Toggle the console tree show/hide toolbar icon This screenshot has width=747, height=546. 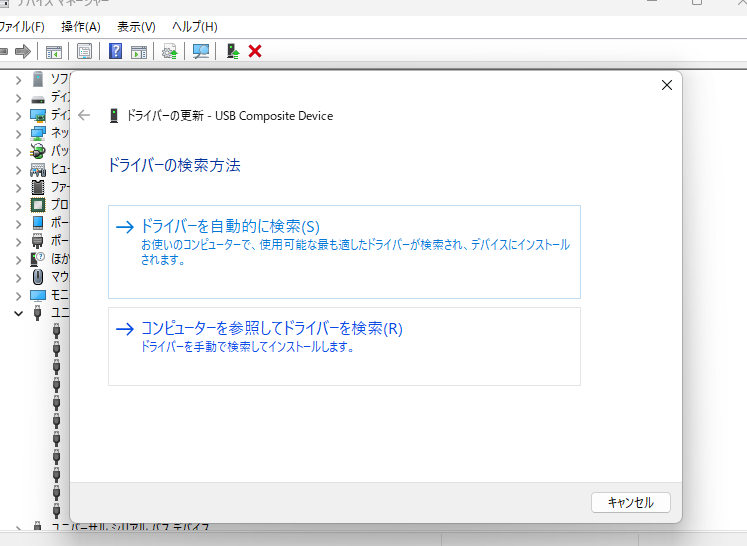point(53,51)
